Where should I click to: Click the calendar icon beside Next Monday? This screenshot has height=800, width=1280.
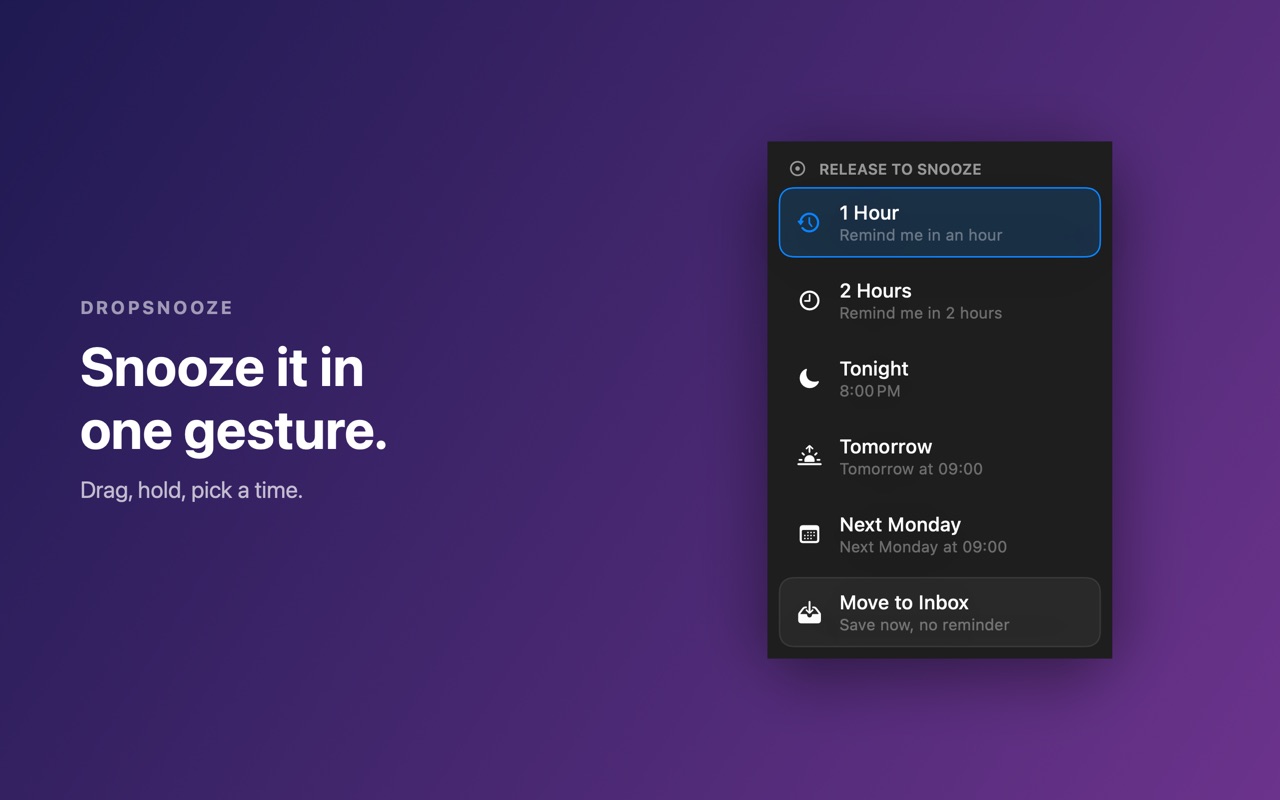click(x=809, y=534)
